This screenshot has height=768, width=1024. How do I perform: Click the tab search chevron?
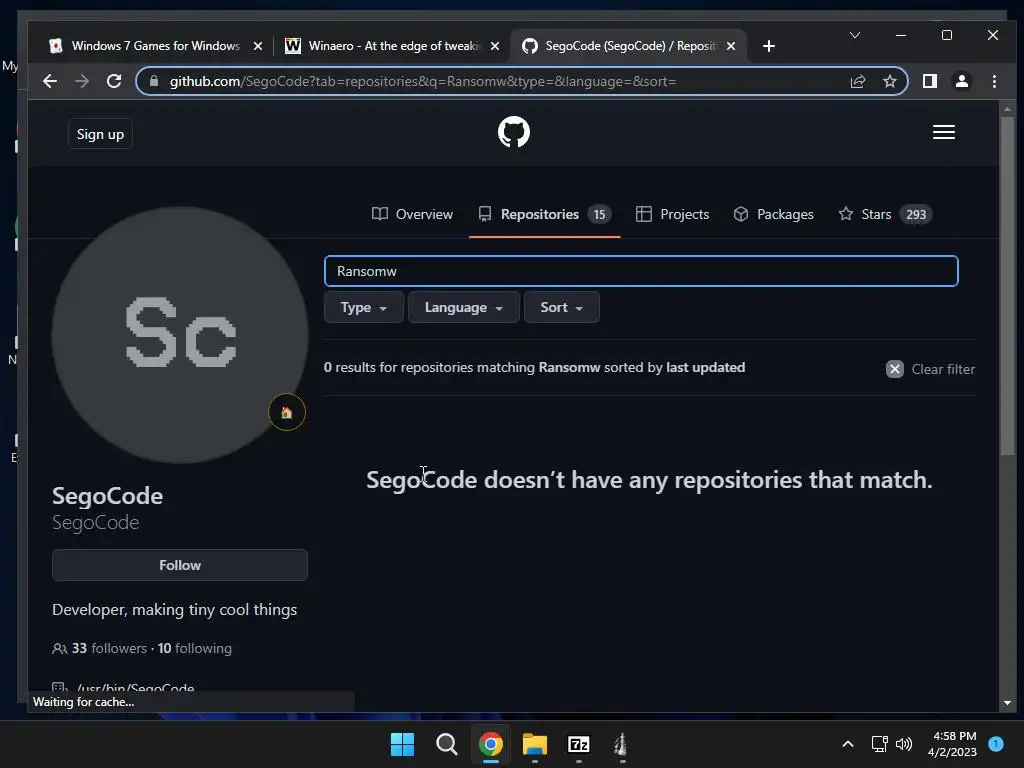coord(855,35)
